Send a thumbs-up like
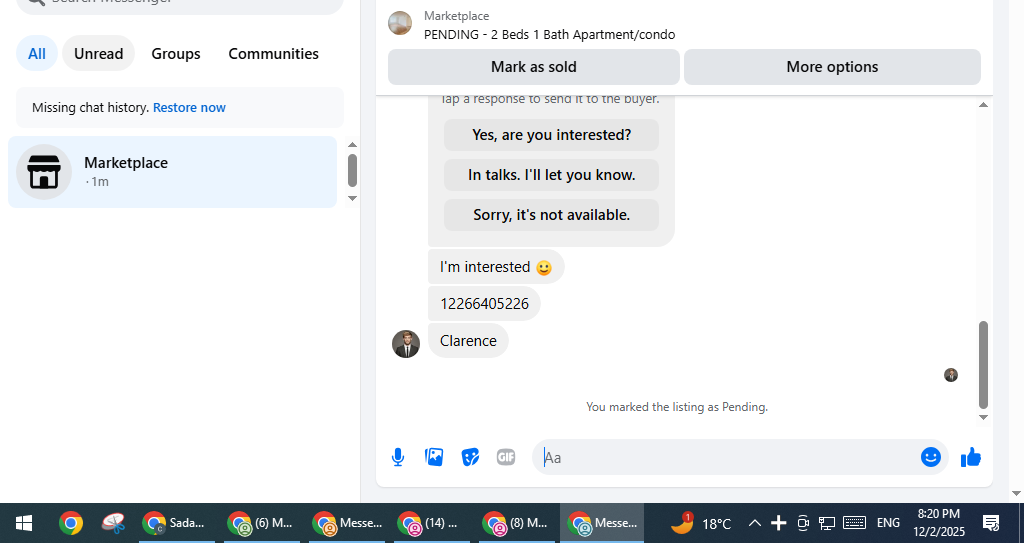The width and height of the screenshot is (1024, 543). click(x=971, y=457)
